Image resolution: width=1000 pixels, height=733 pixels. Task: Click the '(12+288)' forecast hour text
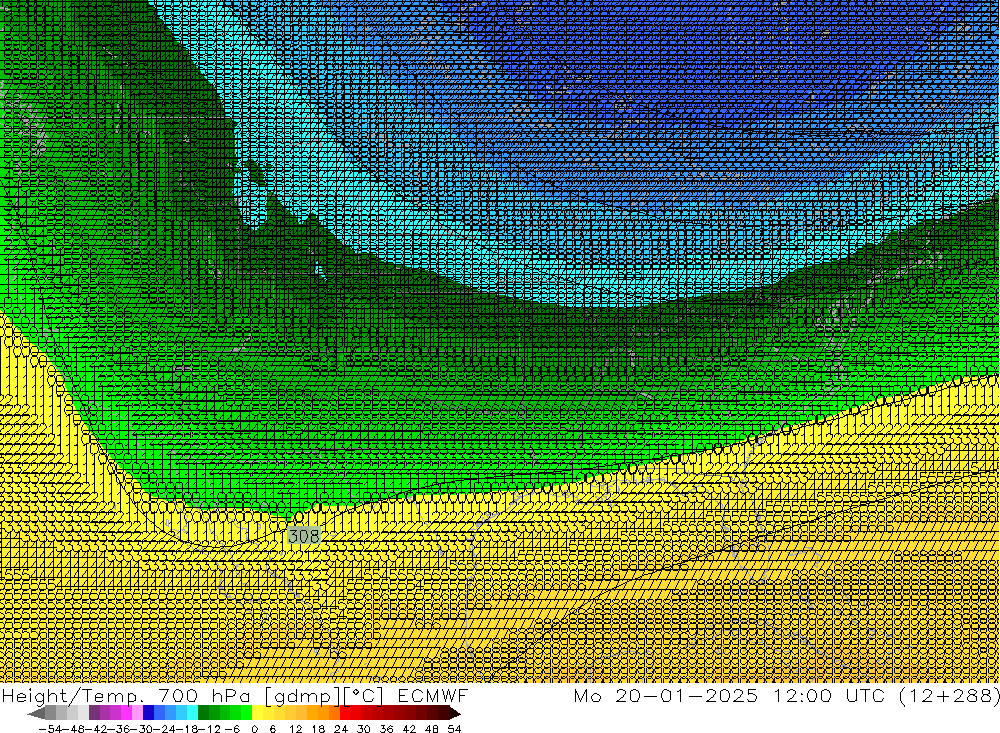pyautogui.click(x=949, y=695)
